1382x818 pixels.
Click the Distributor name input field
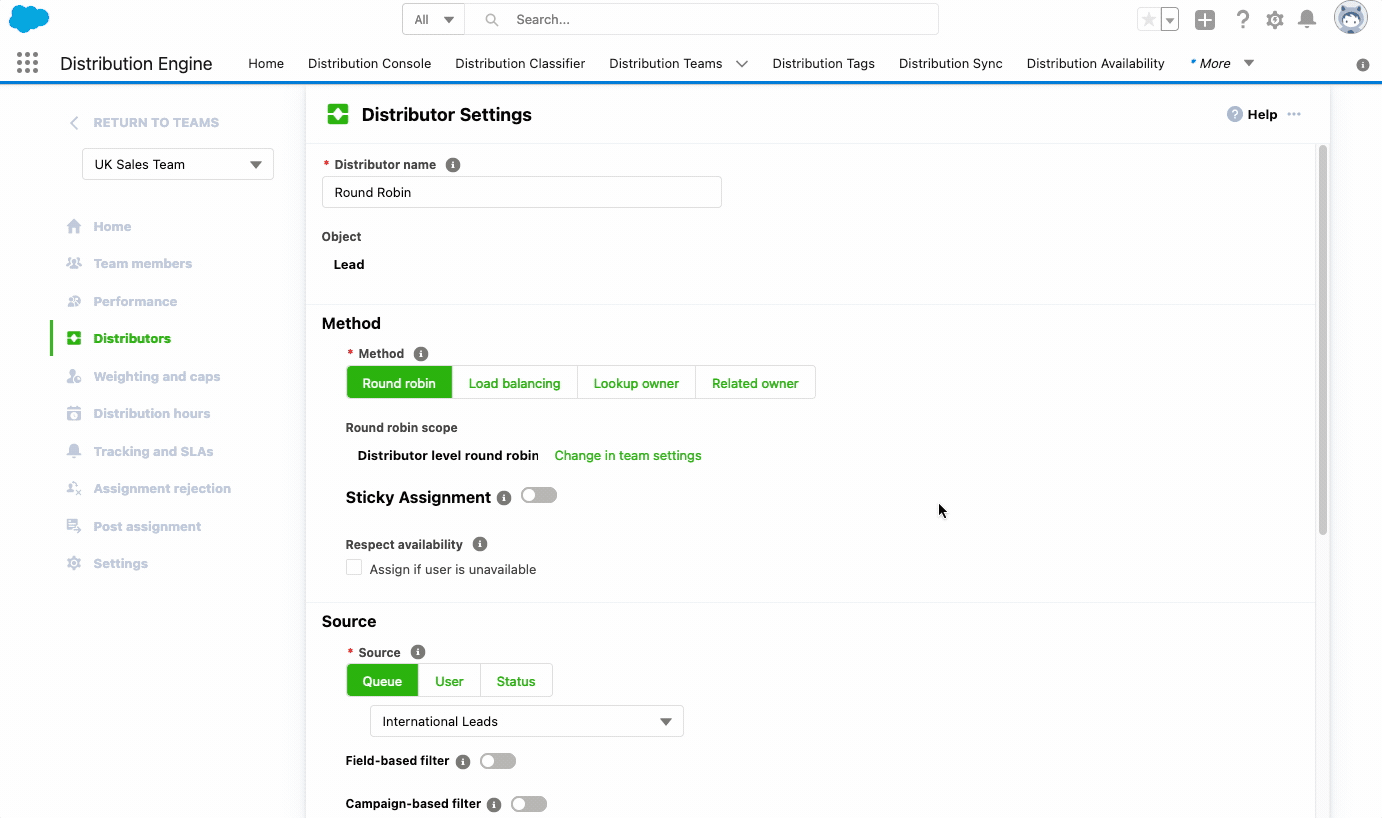click(522, 192)
